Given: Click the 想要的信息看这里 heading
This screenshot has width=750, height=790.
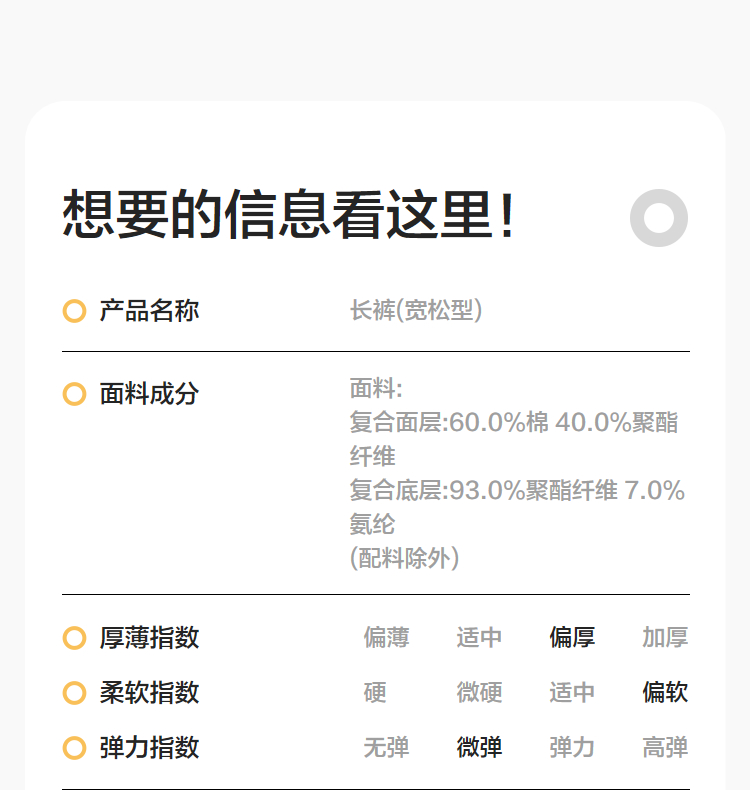Looking at the screenshot, I should click(x=289, y=215).
